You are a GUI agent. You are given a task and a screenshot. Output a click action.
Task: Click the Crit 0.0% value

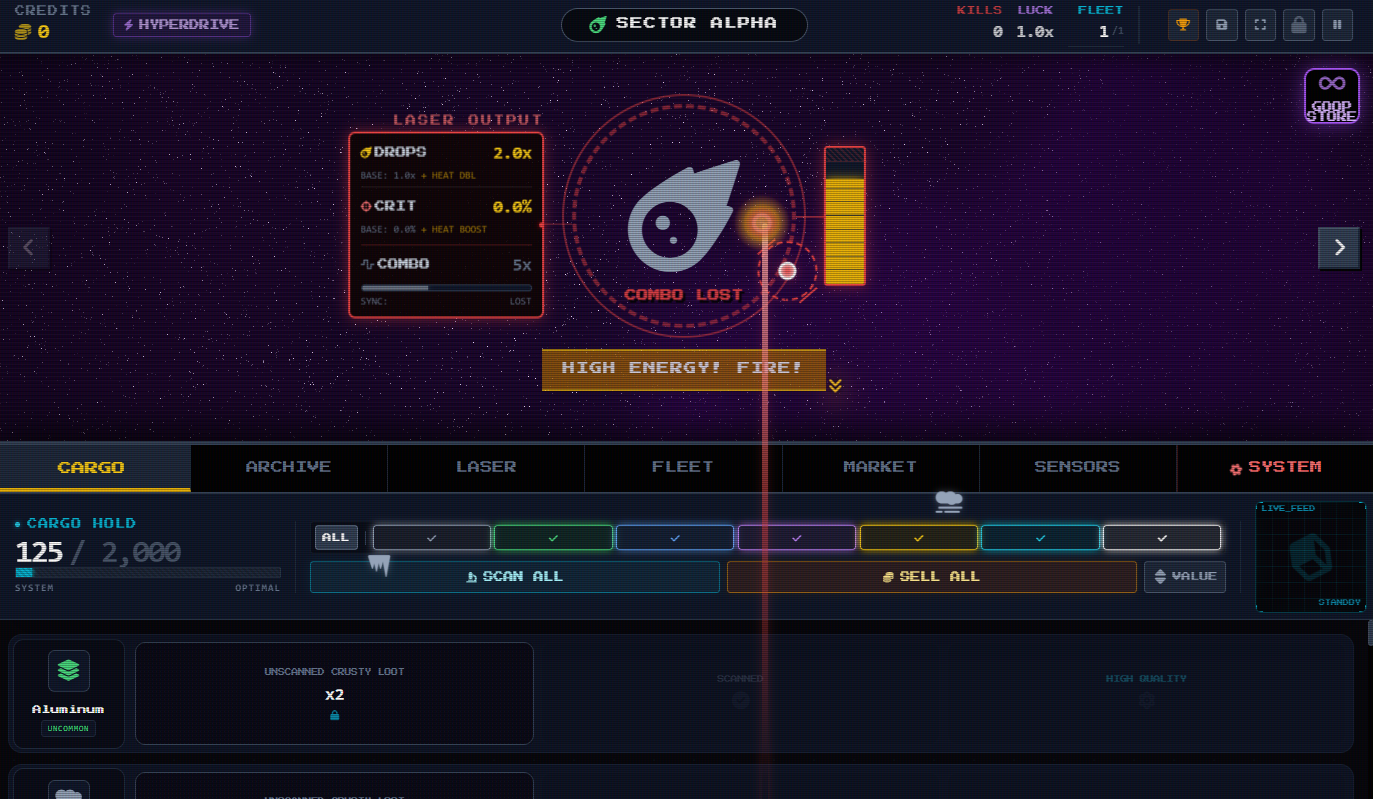(x=512, y=208)
